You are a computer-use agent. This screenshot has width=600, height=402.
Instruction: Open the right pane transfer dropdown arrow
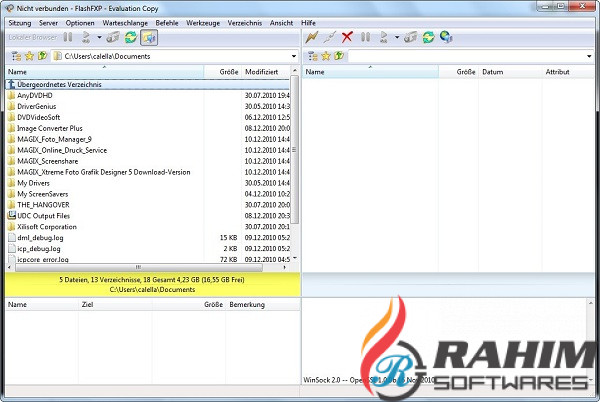click(x=397, y=37)
